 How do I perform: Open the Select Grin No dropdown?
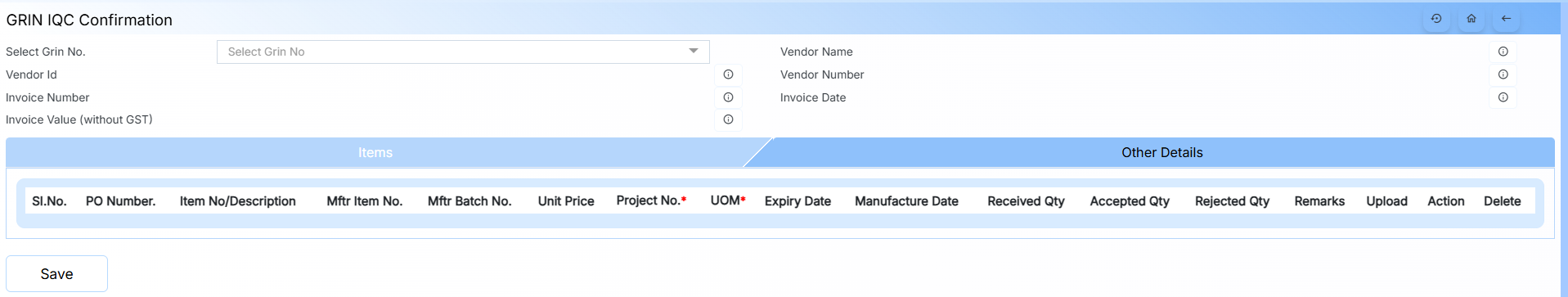tap(463, 52)
